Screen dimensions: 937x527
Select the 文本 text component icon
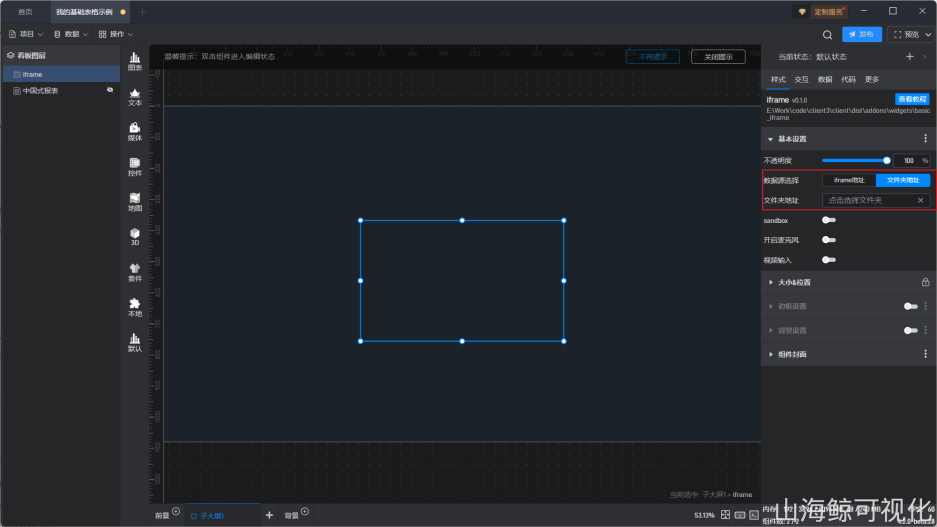click(x=134, y=96)
